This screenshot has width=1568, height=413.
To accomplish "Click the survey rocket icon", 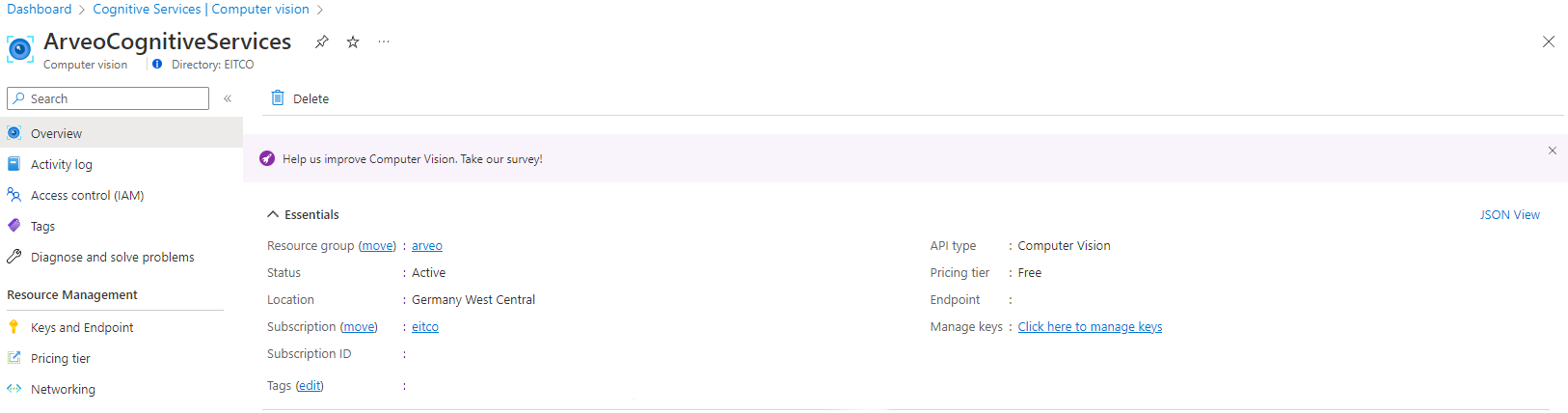I will click(267, 159).
